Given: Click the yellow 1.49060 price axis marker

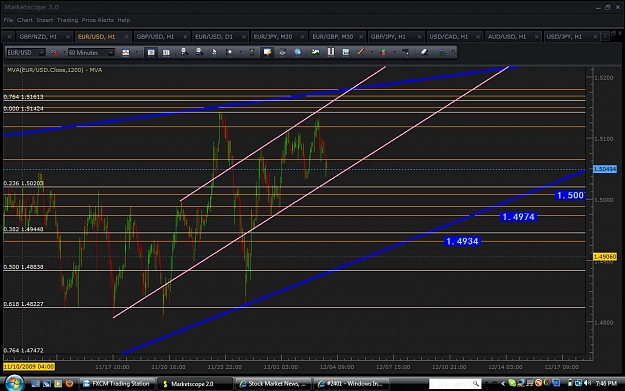Looking at the screenshot, I should (x=605, y=257).
